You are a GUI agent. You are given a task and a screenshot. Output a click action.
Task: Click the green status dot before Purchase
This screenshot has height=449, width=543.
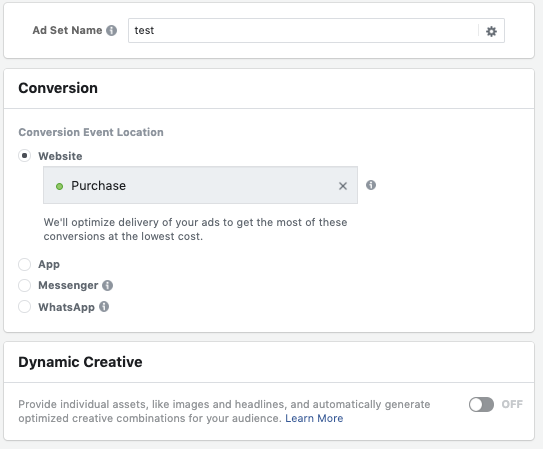tap(60, 187)
